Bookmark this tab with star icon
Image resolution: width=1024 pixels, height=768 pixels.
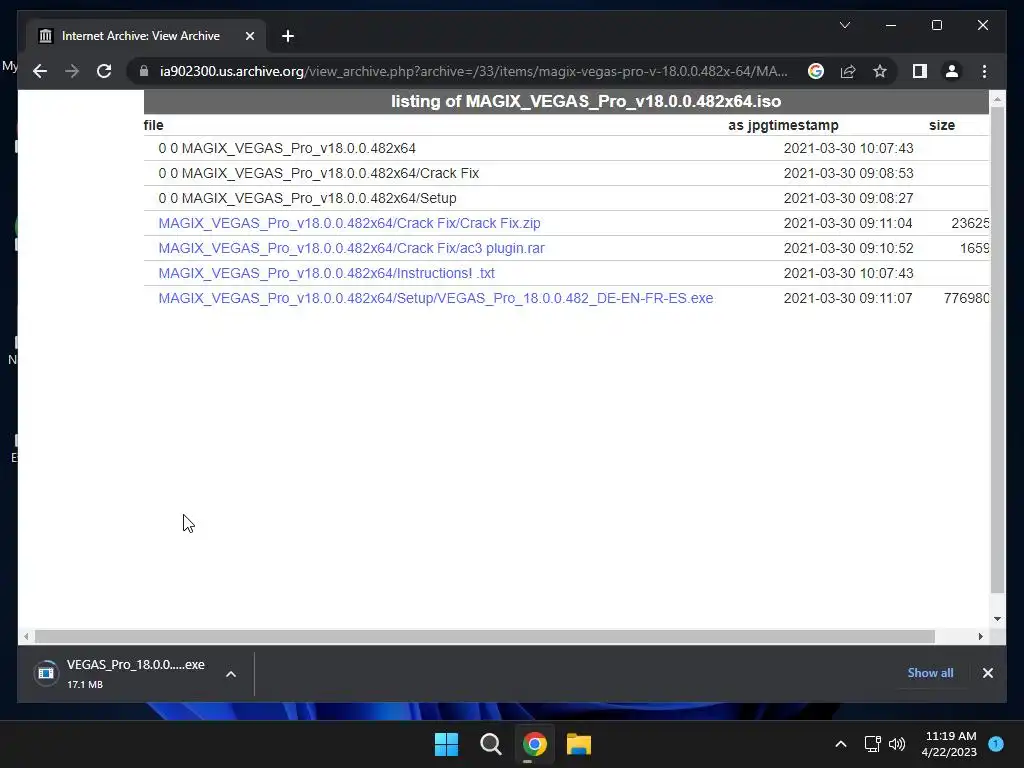point(880,71)
